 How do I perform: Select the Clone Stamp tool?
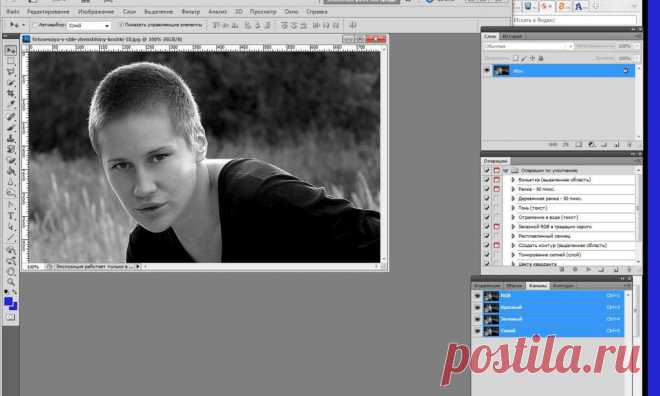11,138
